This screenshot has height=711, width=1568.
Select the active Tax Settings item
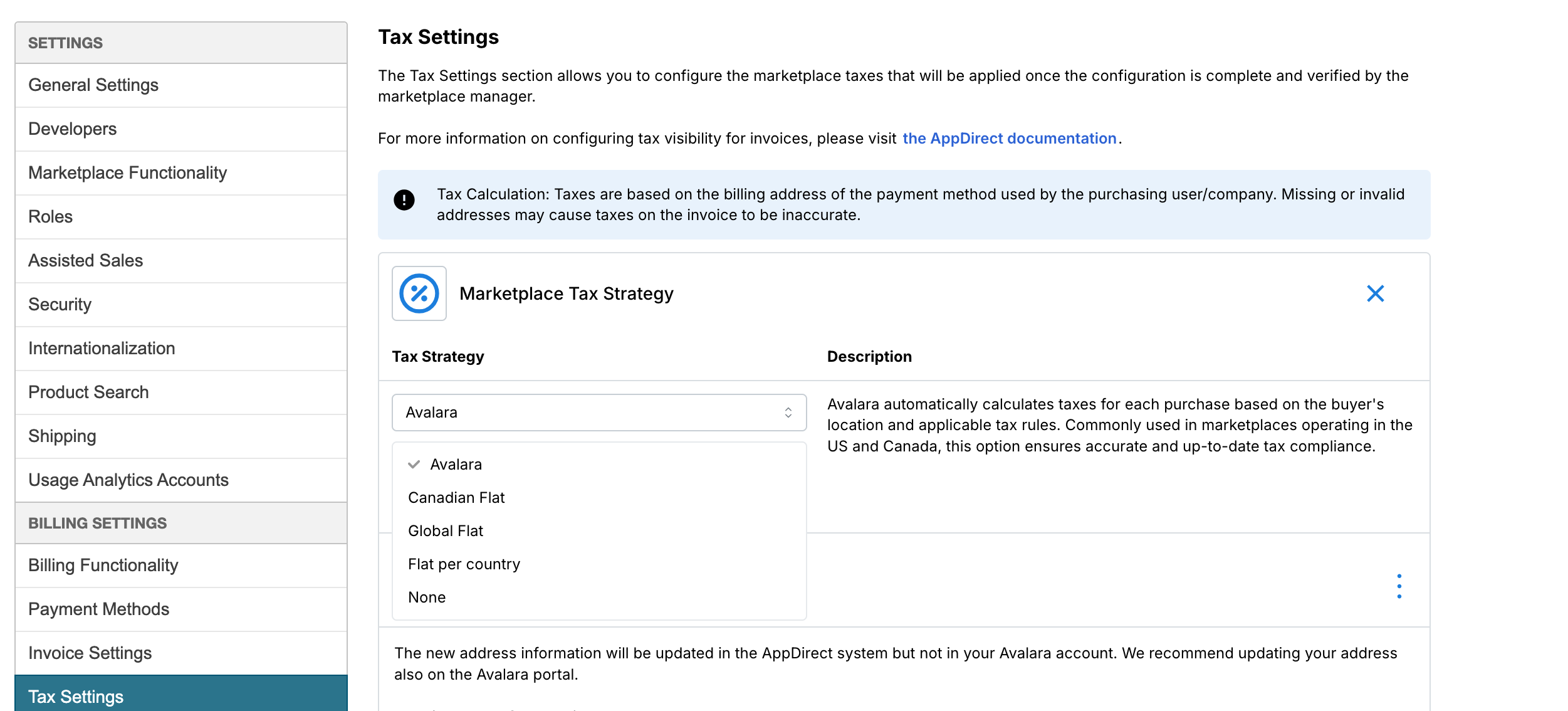tap(76, 696)
